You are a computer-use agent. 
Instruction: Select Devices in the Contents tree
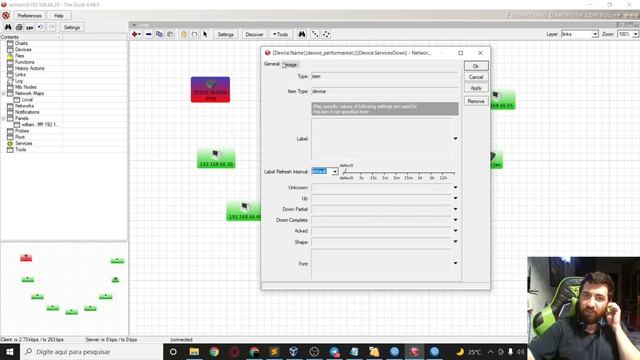(x=23, y=49)
